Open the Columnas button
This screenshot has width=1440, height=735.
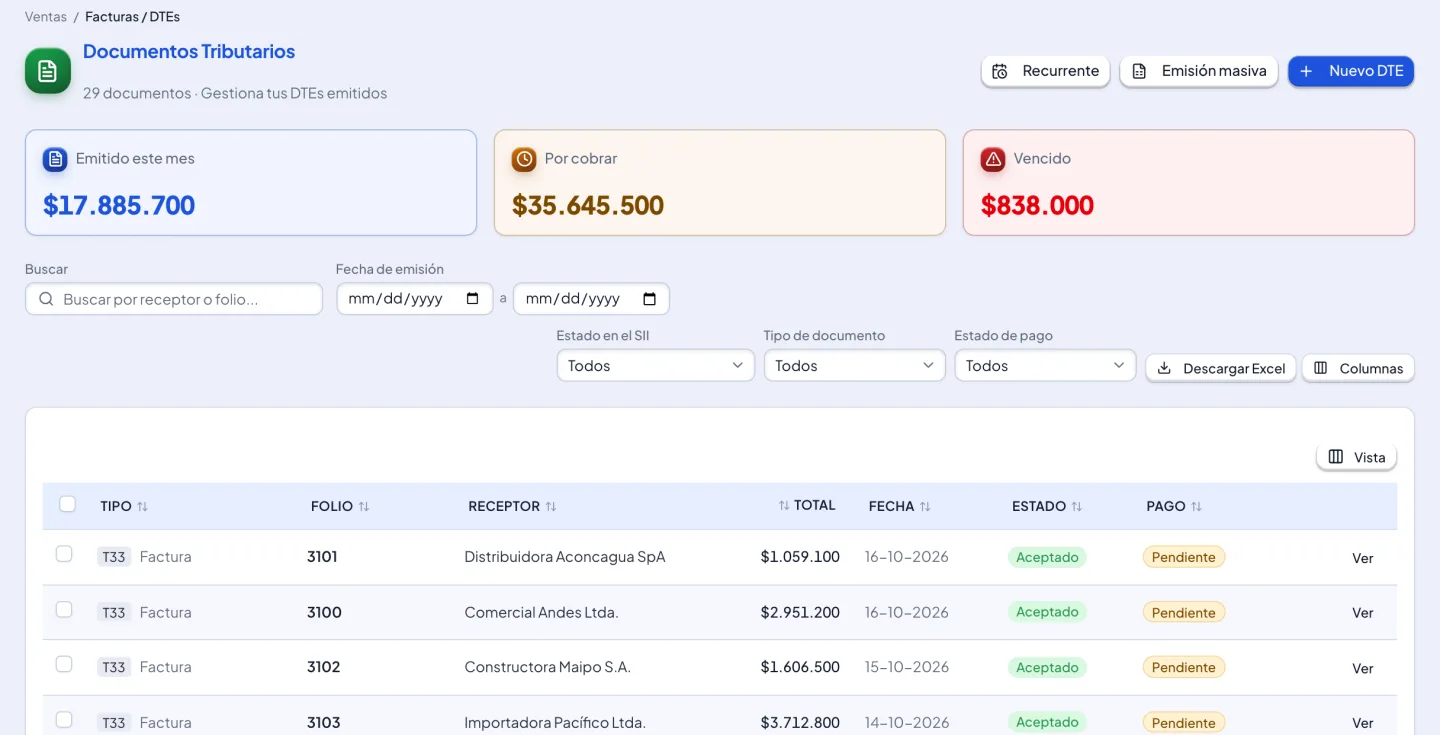click(x=1358, y=368)
